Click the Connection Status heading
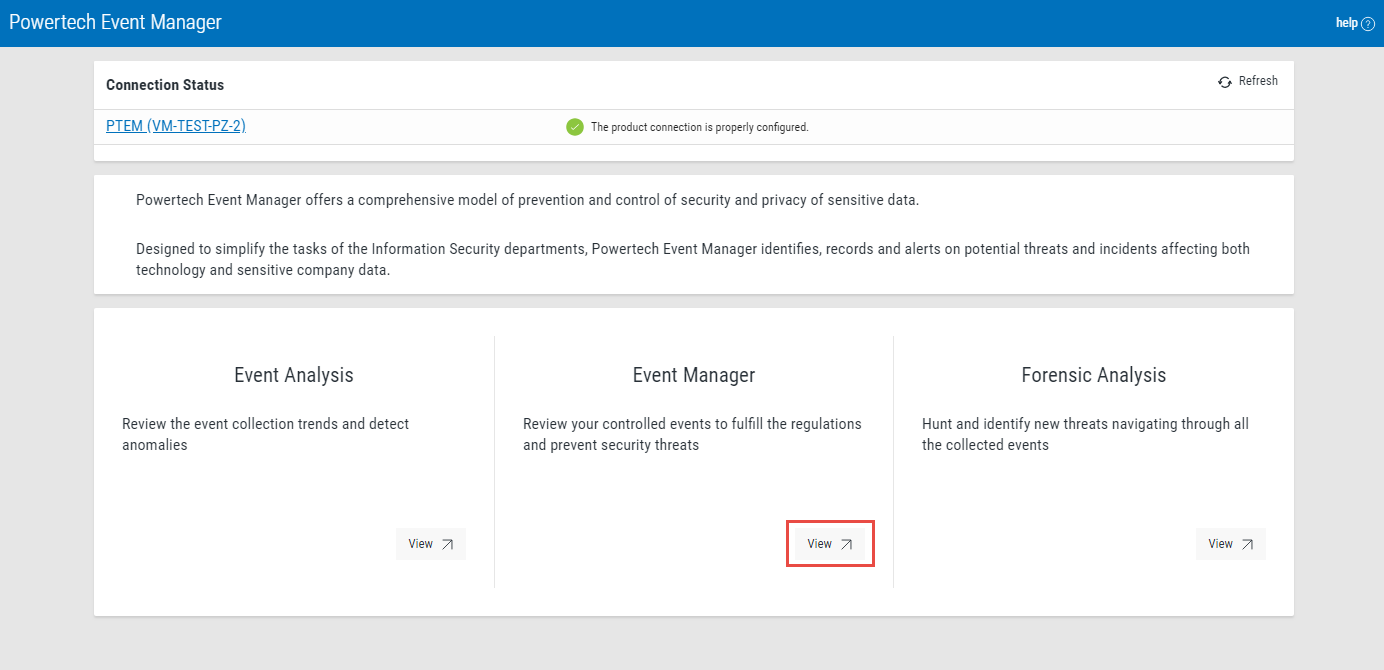Image resolution: width=1384 pixels, height=670 pixels. tap(165, 85)
